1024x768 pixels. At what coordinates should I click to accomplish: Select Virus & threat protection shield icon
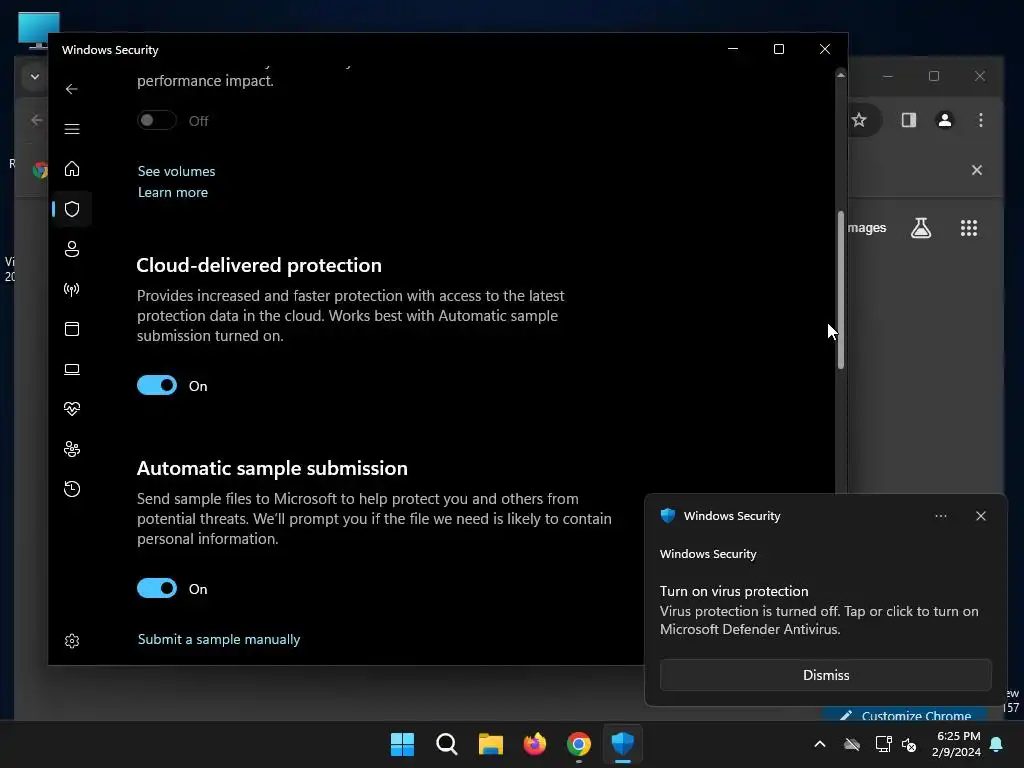tap(72, 209)
